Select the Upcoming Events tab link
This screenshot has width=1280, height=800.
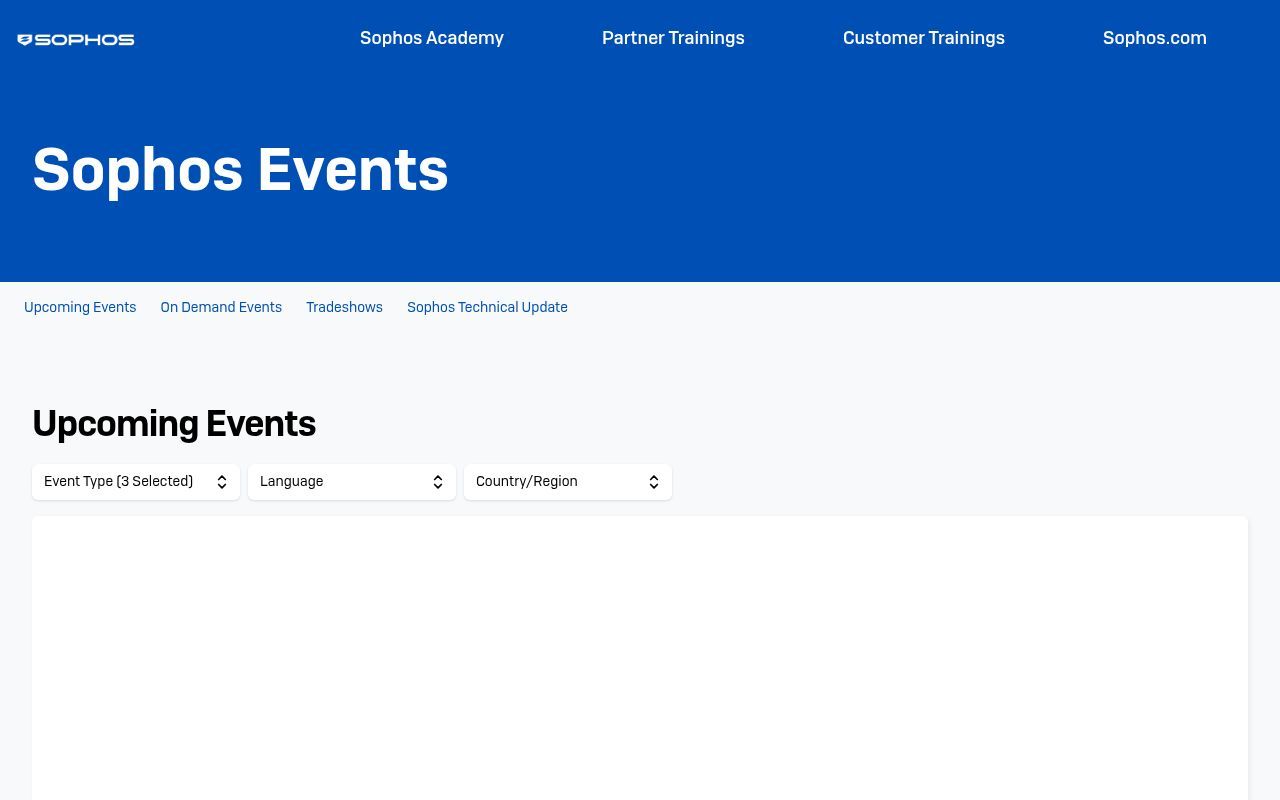pyautogui.click(x=80, y=307)
